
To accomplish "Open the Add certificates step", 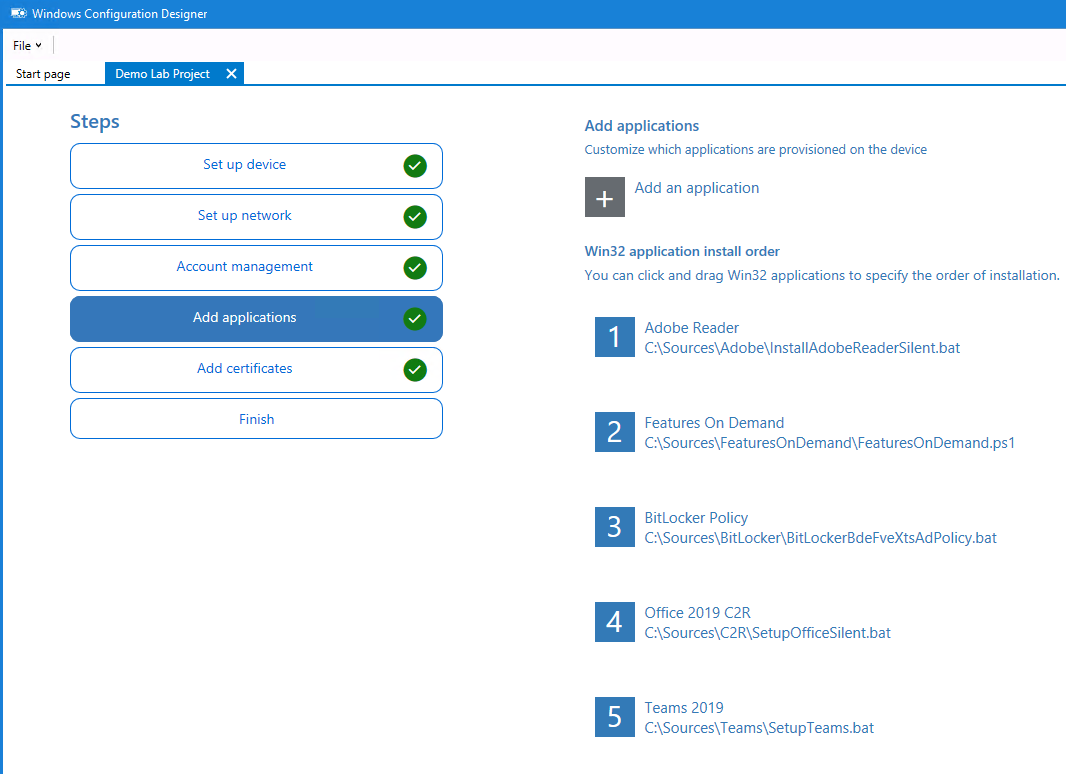I will (256, 370).
